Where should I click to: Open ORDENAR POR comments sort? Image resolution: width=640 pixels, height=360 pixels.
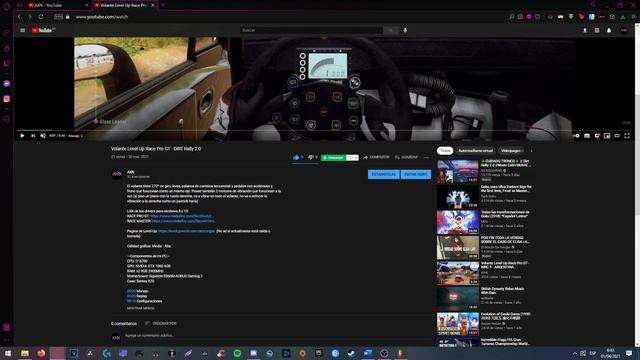click(x=161, y=323)
